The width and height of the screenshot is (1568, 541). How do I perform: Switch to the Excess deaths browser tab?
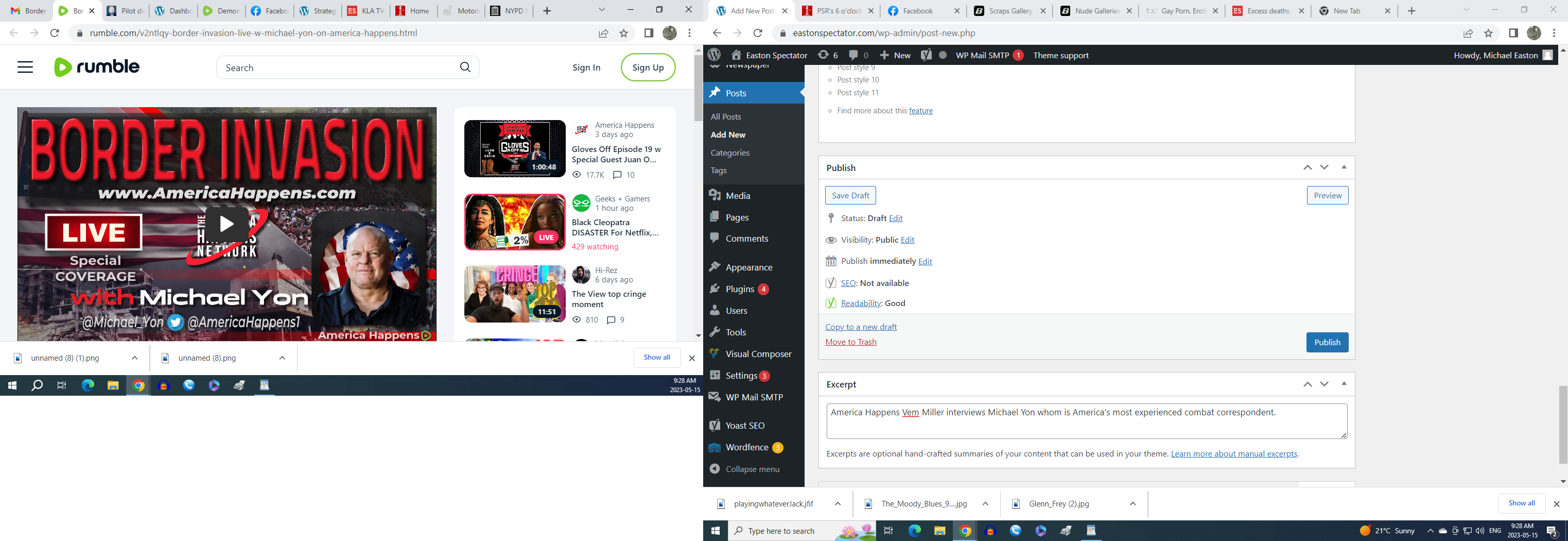point(1266,10)
